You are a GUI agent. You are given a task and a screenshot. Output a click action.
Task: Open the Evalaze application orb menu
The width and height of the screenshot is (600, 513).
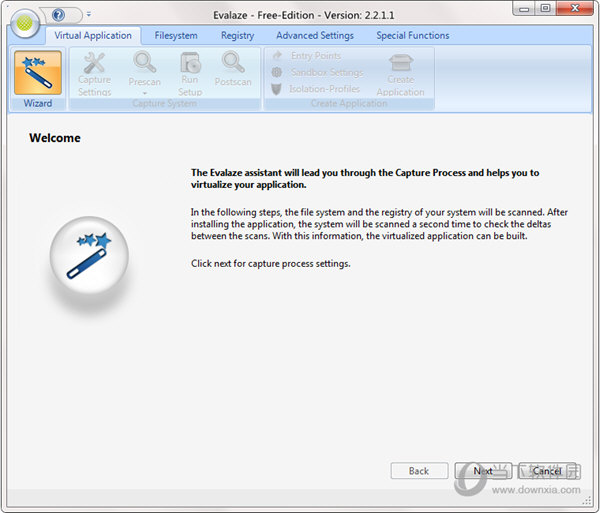(x=25, y=23)
